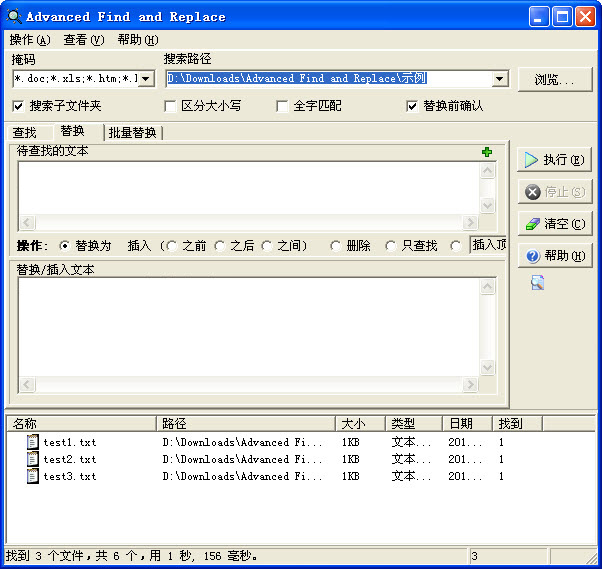
Task: Open the 操作 menu
Action: pyautogui.click(x=29, y=40)
